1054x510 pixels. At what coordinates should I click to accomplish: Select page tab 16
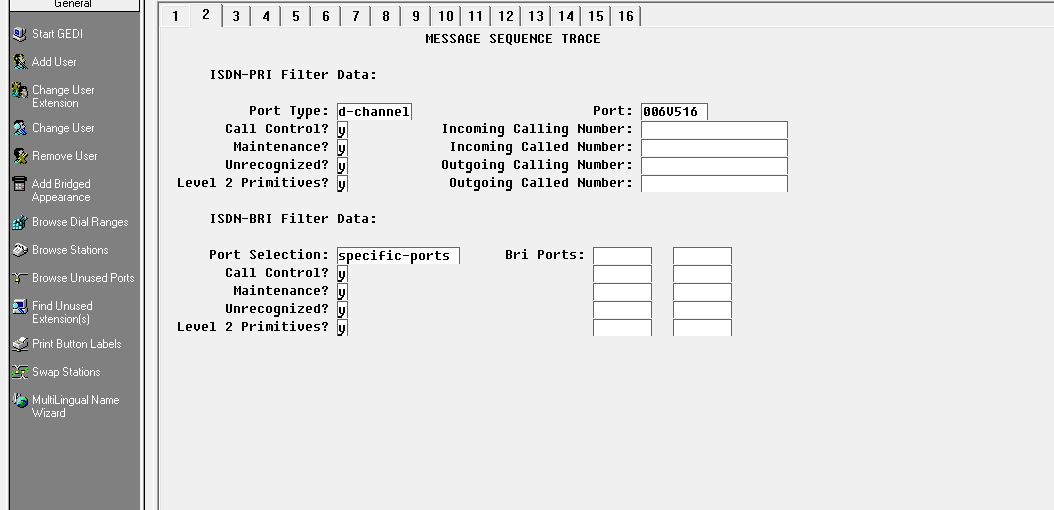coord(626,16)
